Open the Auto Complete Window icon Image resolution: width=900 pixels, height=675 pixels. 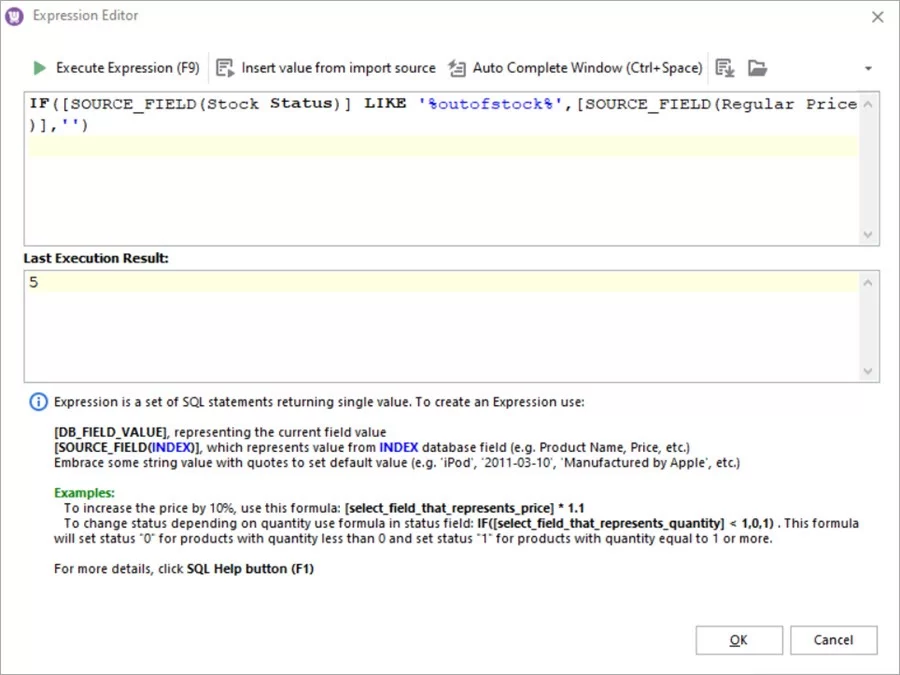(455, 68)
